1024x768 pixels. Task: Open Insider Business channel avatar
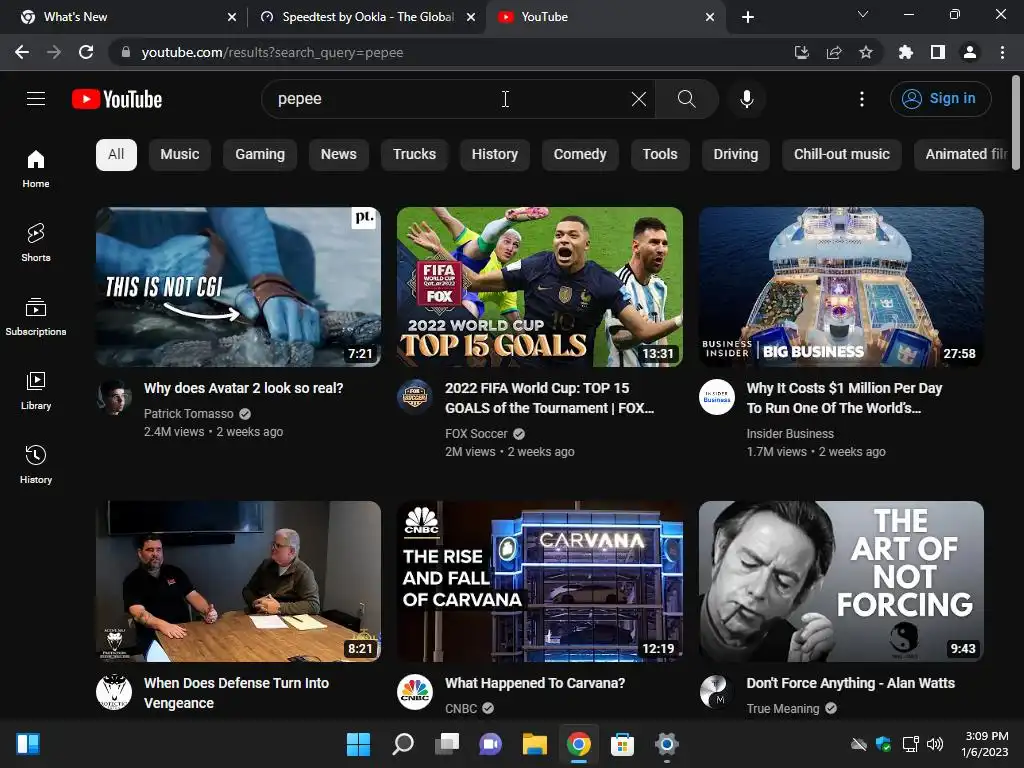tap(716, 397)
